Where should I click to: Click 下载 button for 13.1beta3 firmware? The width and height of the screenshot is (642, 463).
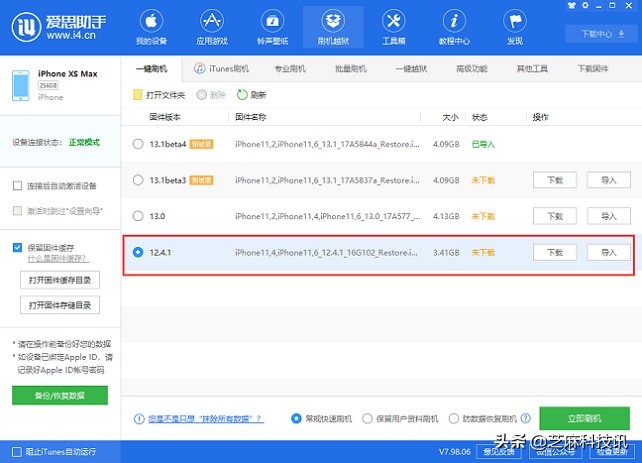pos(555,180)
